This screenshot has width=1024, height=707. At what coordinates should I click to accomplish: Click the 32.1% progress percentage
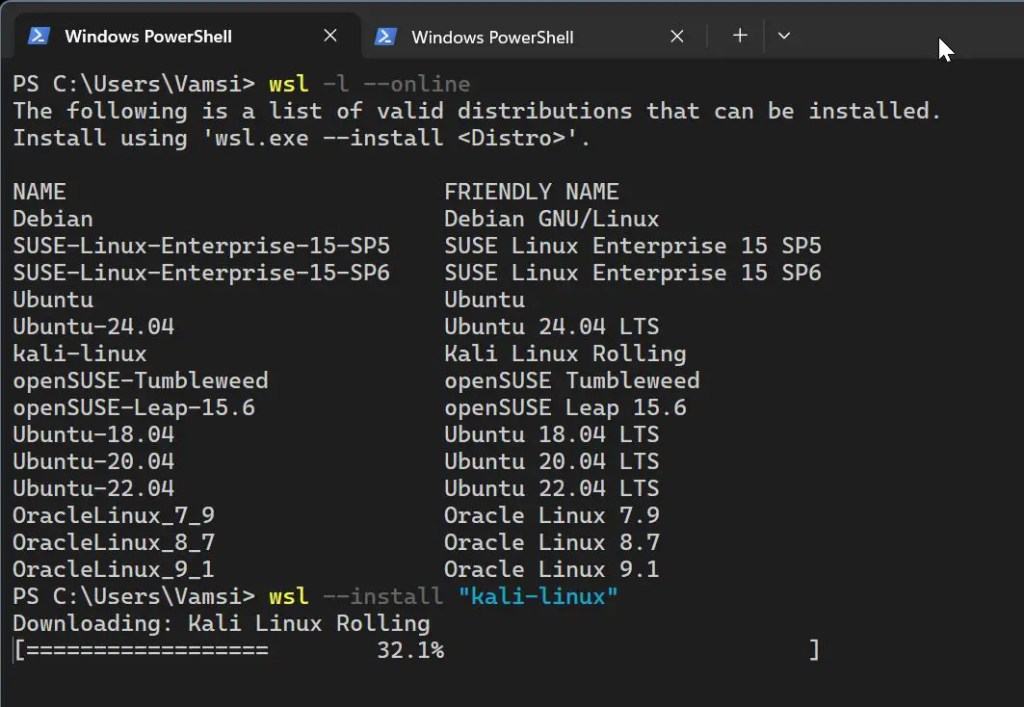(410, 651)
